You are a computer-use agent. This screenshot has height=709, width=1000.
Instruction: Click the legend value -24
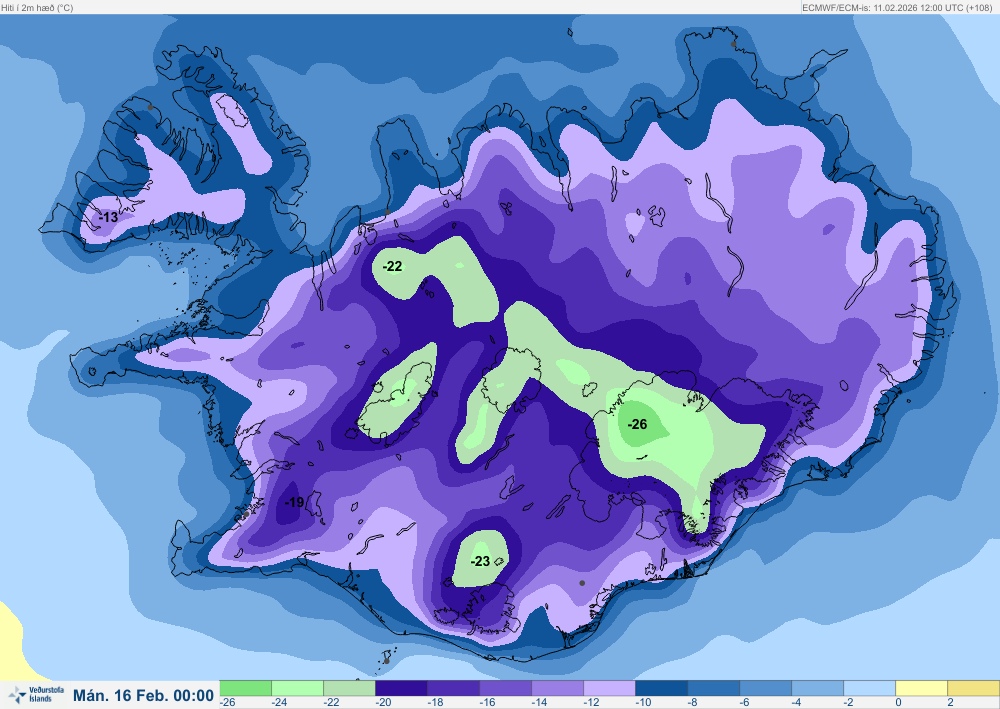[x=279, y=703]
